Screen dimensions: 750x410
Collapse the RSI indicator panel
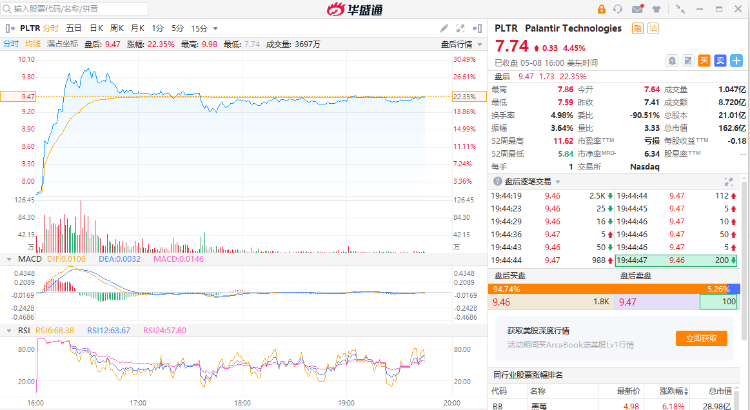[9, 331]
